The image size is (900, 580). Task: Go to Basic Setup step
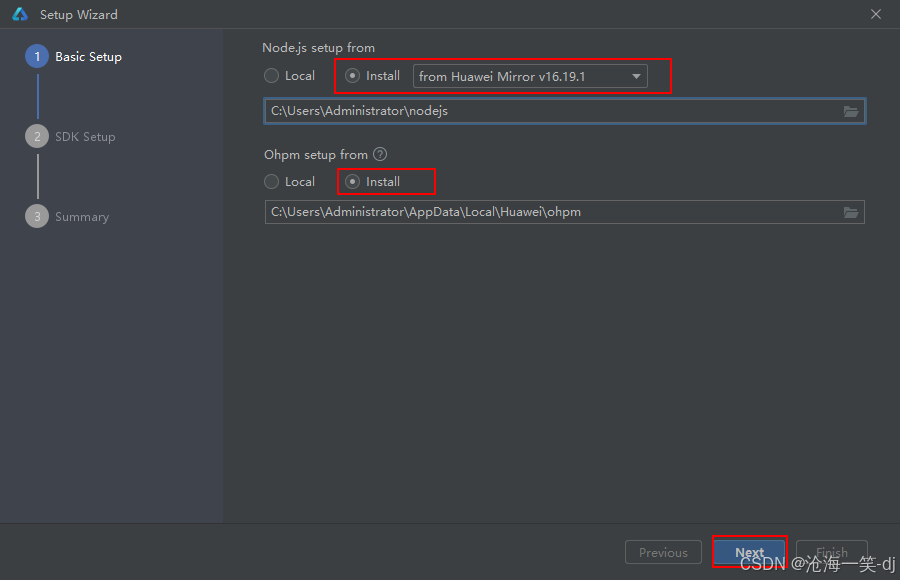(73, 56)
